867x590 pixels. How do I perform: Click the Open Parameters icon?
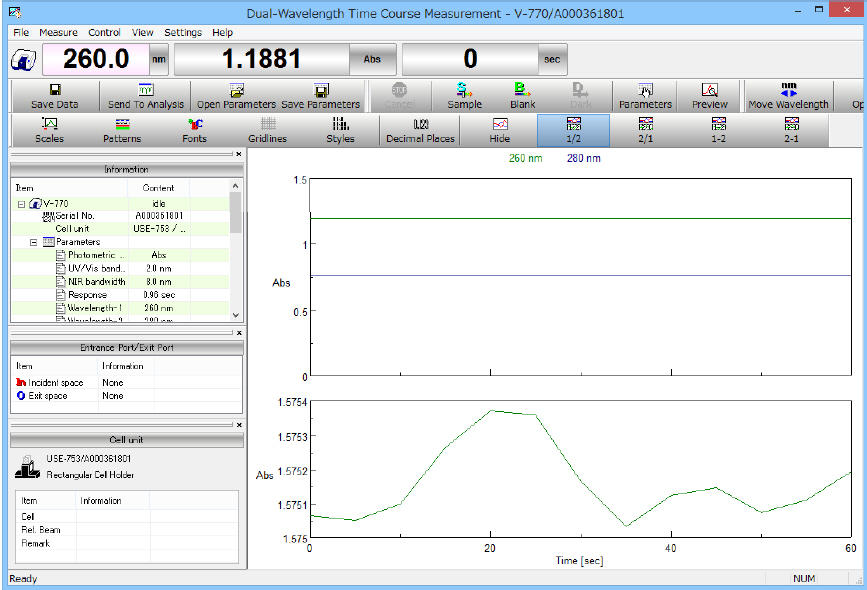[x=236, y=96]
